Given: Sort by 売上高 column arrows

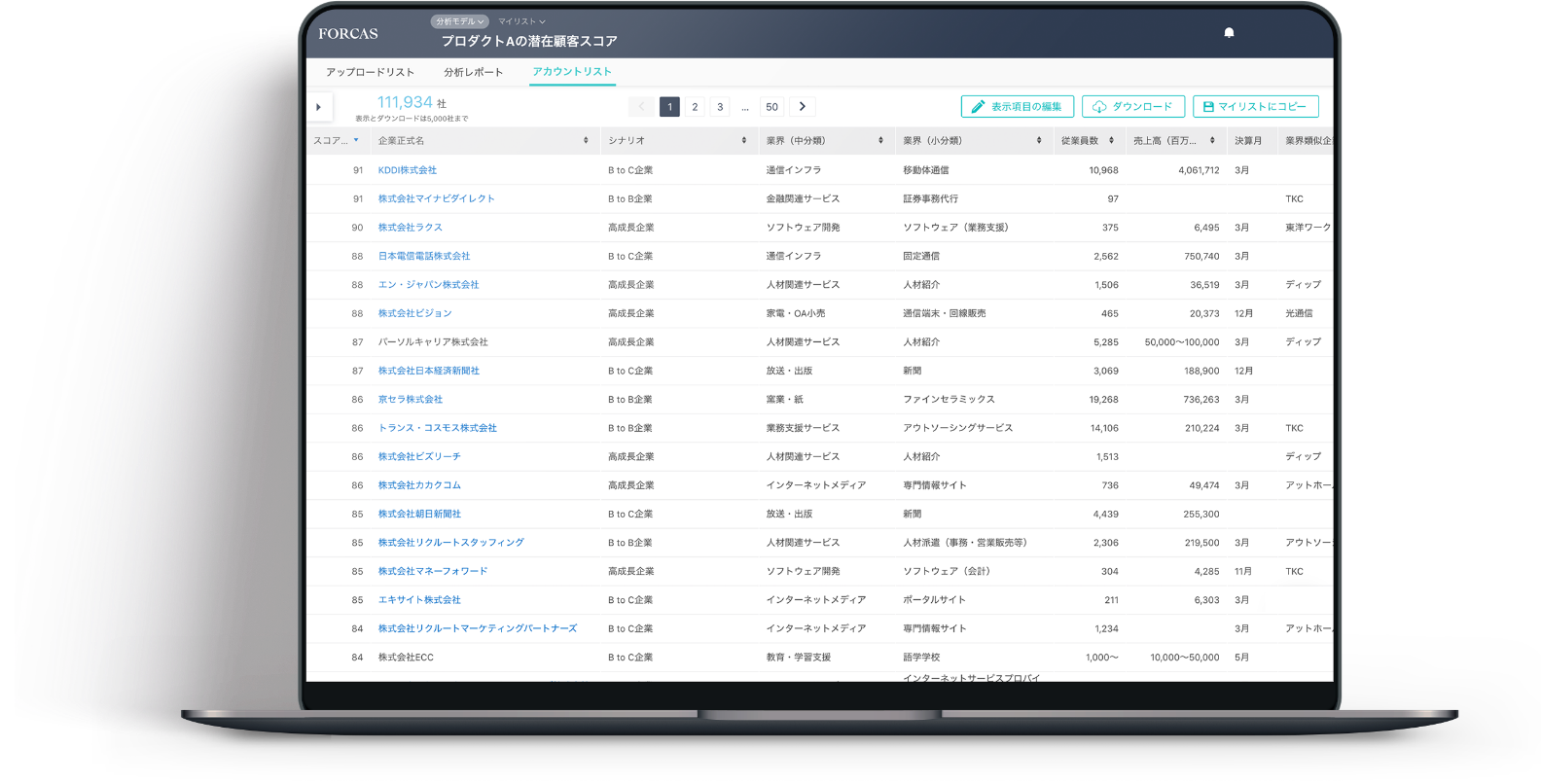Looking at the screenshot, I should point(1212,141).
